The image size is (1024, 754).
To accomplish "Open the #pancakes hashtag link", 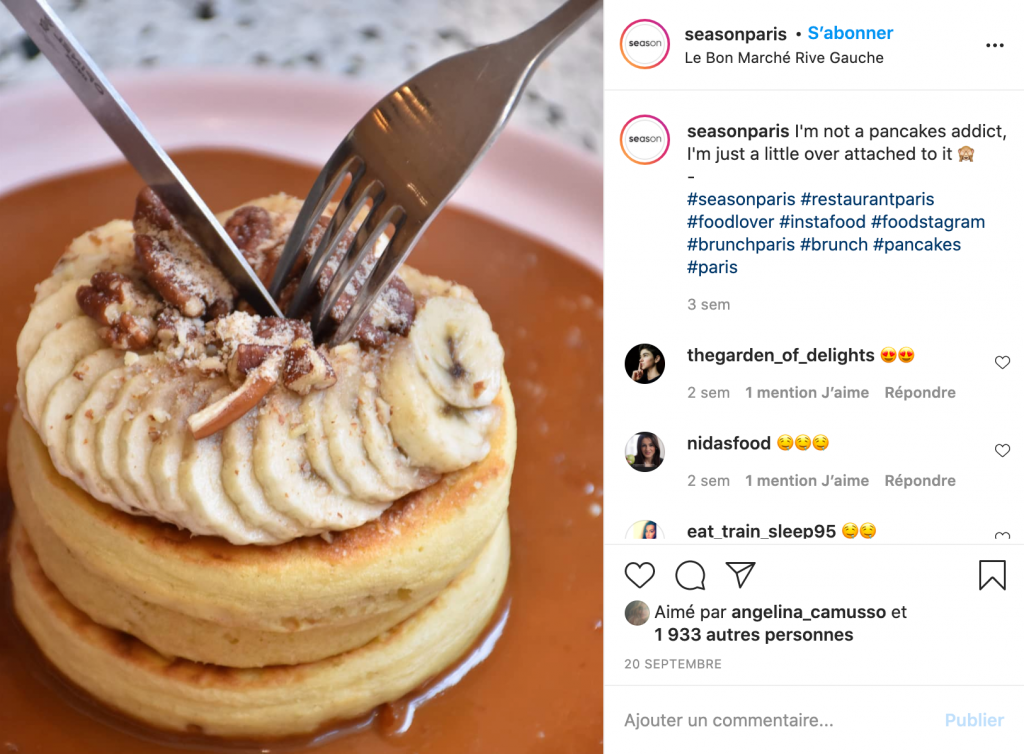I will tap(916, 244).
